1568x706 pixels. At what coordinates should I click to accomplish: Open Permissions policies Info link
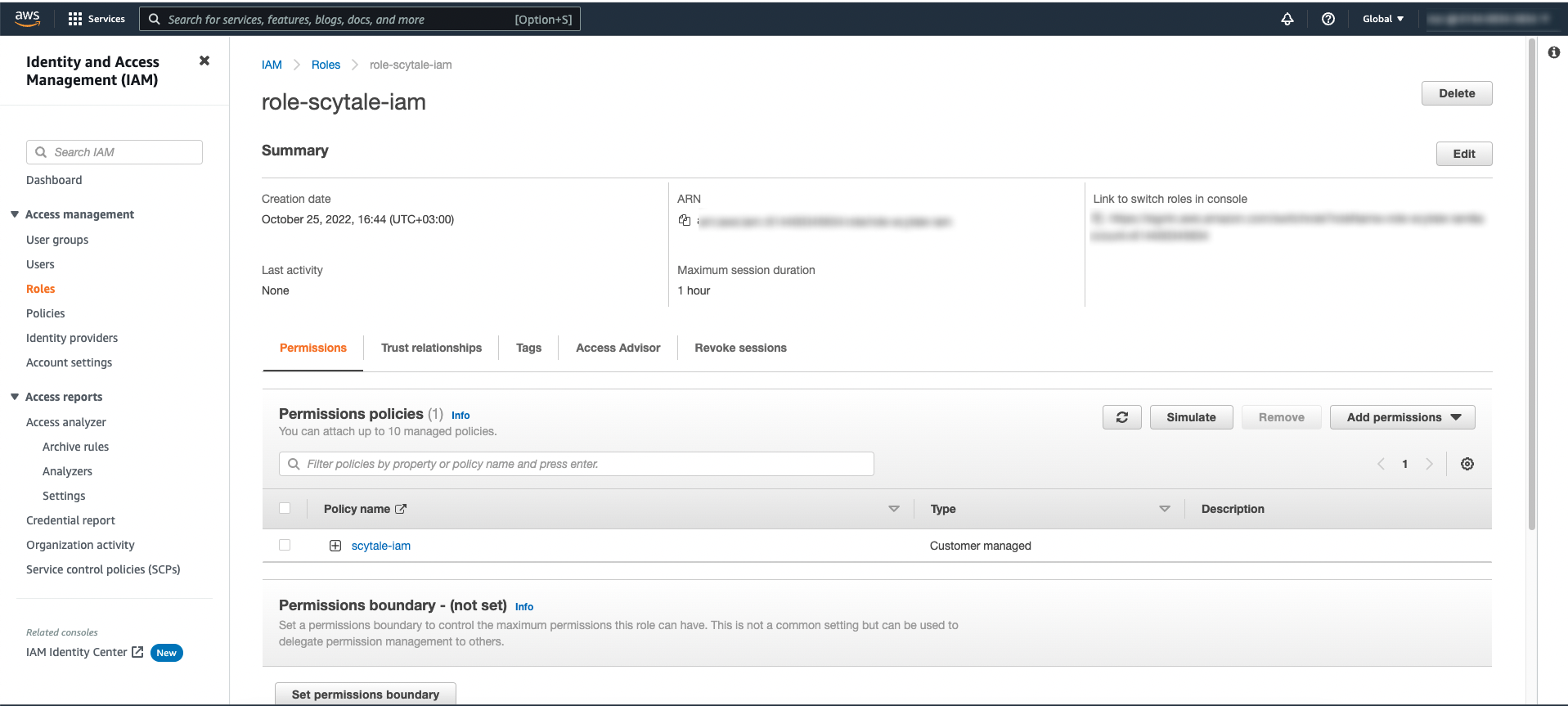[461, 416]
